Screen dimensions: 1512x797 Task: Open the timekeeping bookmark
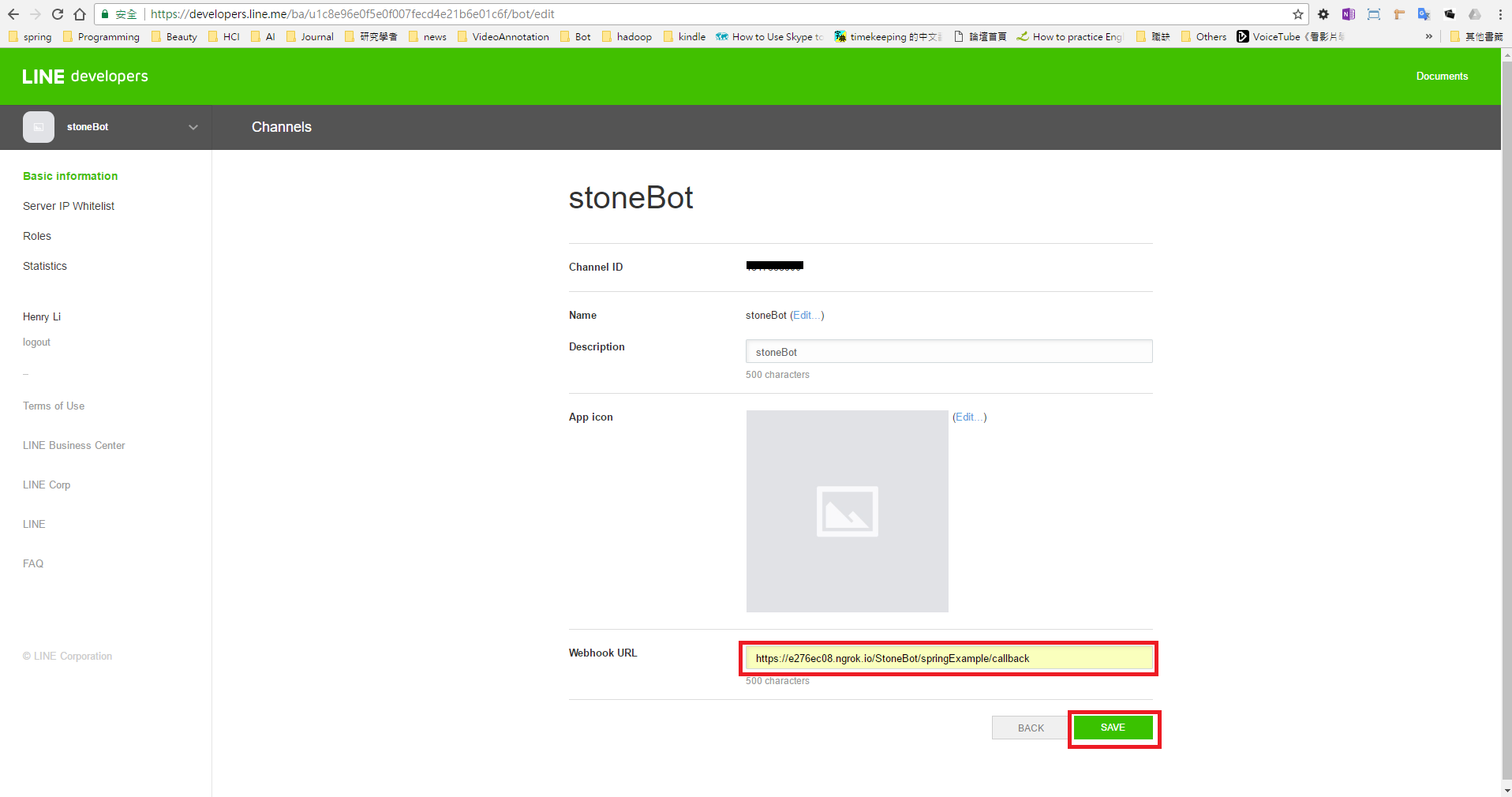coord(889,36)
